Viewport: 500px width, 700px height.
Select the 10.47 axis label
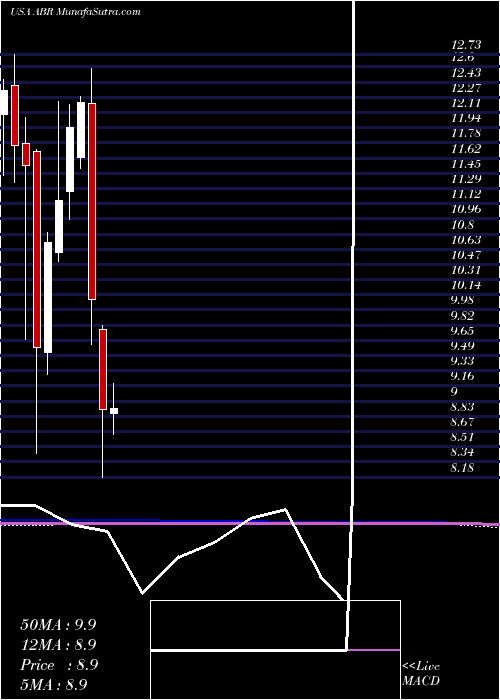(x=466, y=255)
